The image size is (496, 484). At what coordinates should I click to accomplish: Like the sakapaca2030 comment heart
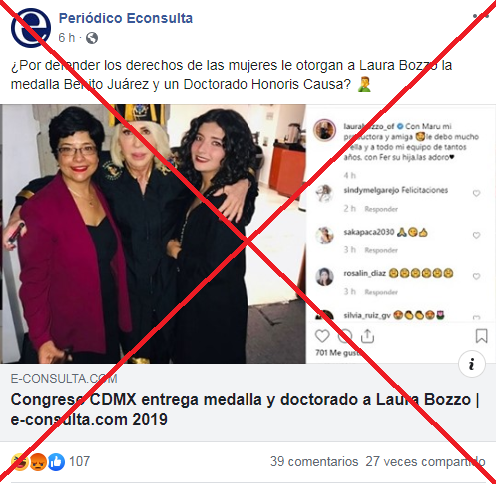[x=476, y=235]
